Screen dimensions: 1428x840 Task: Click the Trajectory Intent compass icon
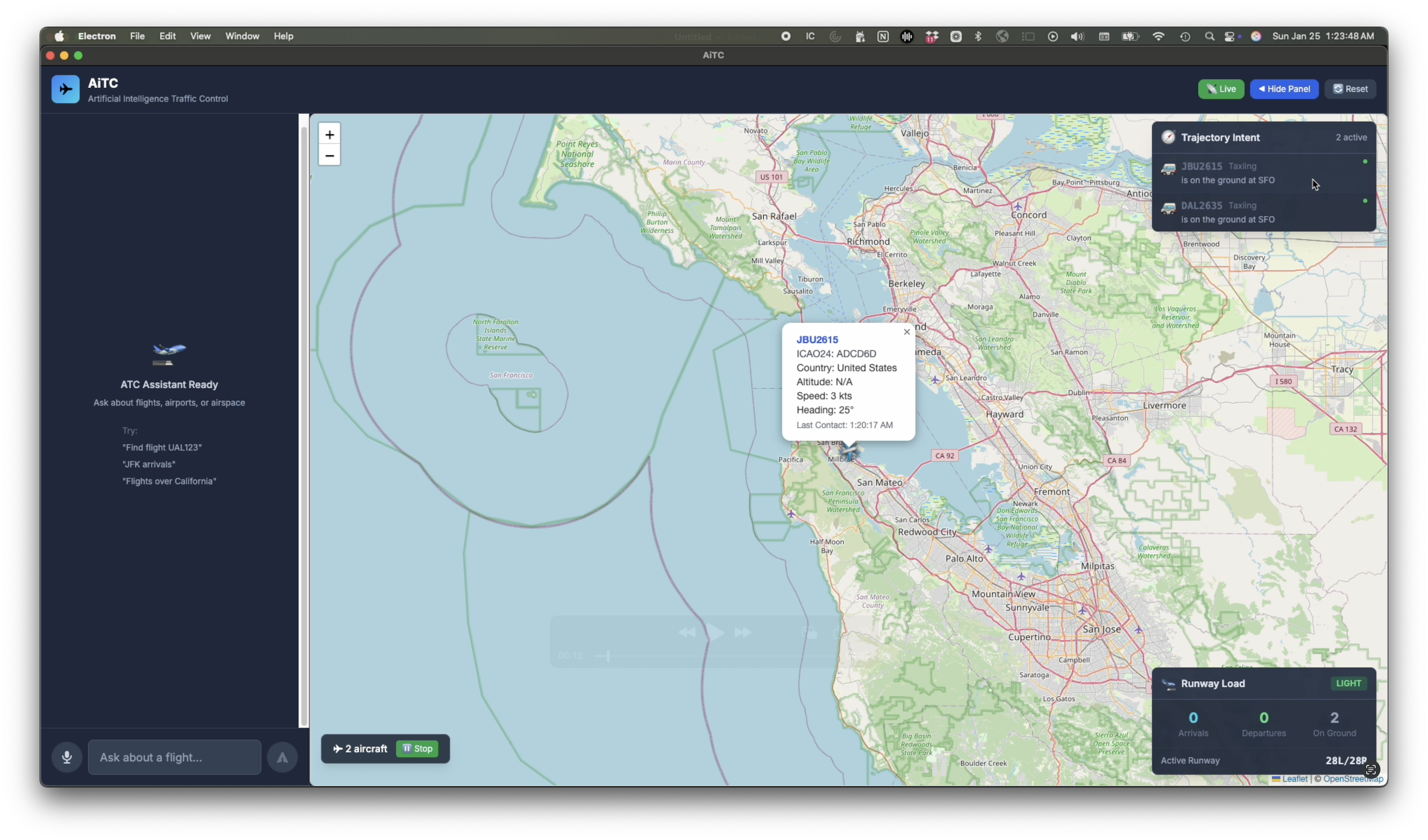coord(1168,137)
